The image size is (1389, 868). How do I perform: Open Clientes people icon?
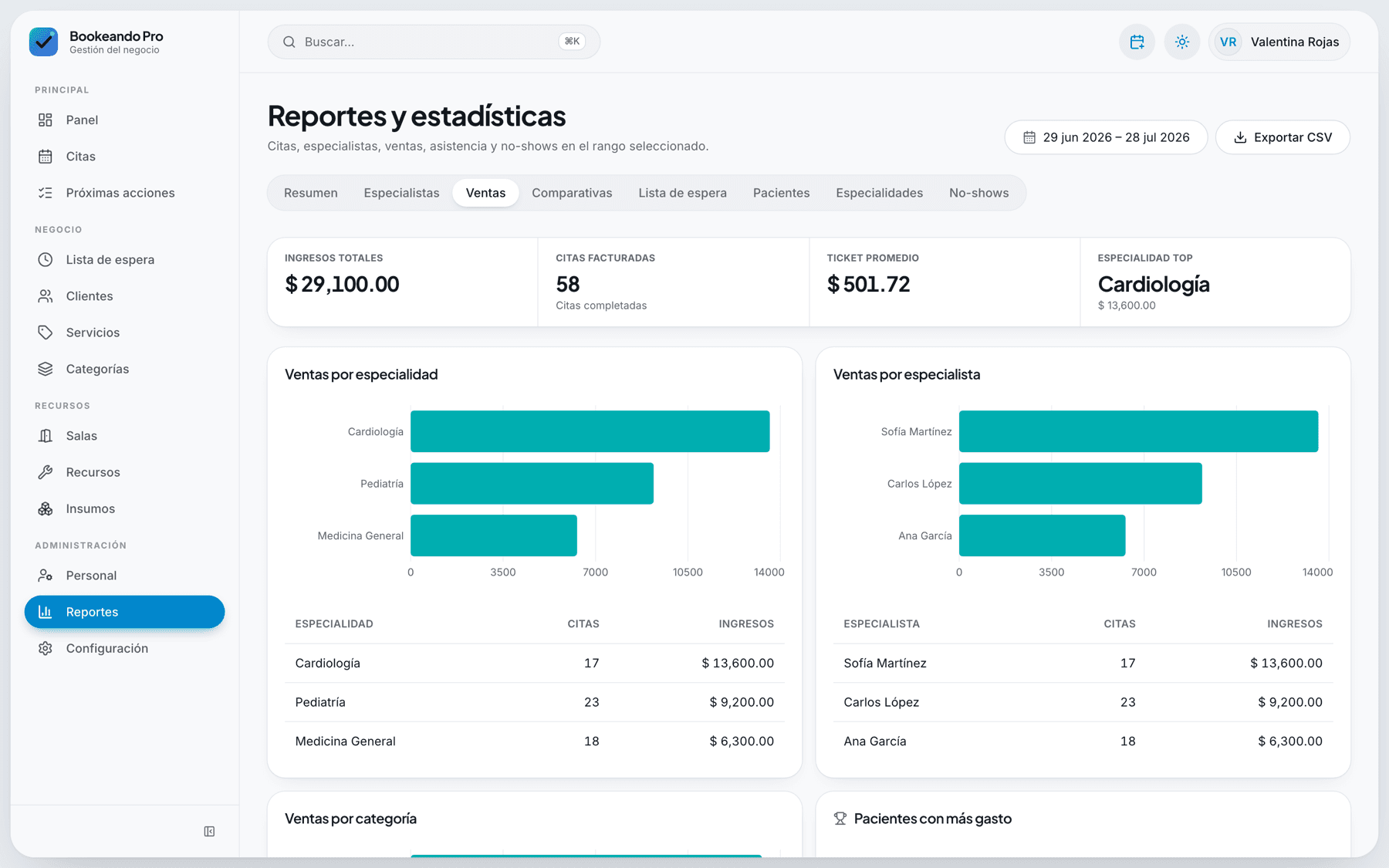point(46,296)
